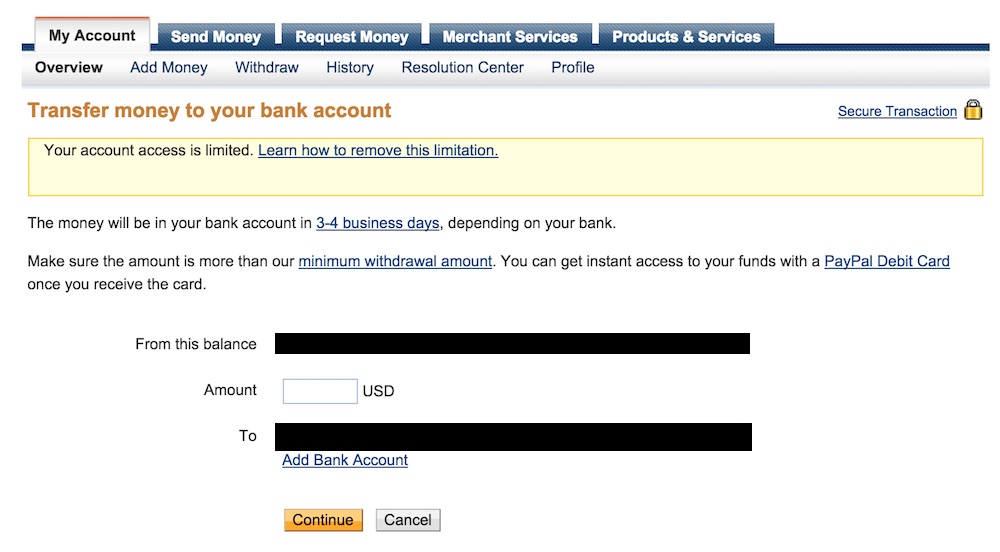The height and width of the screenshot is (552, 1000).
Task: Open the minimum withdrawal amount link
Action: [395, 262]
